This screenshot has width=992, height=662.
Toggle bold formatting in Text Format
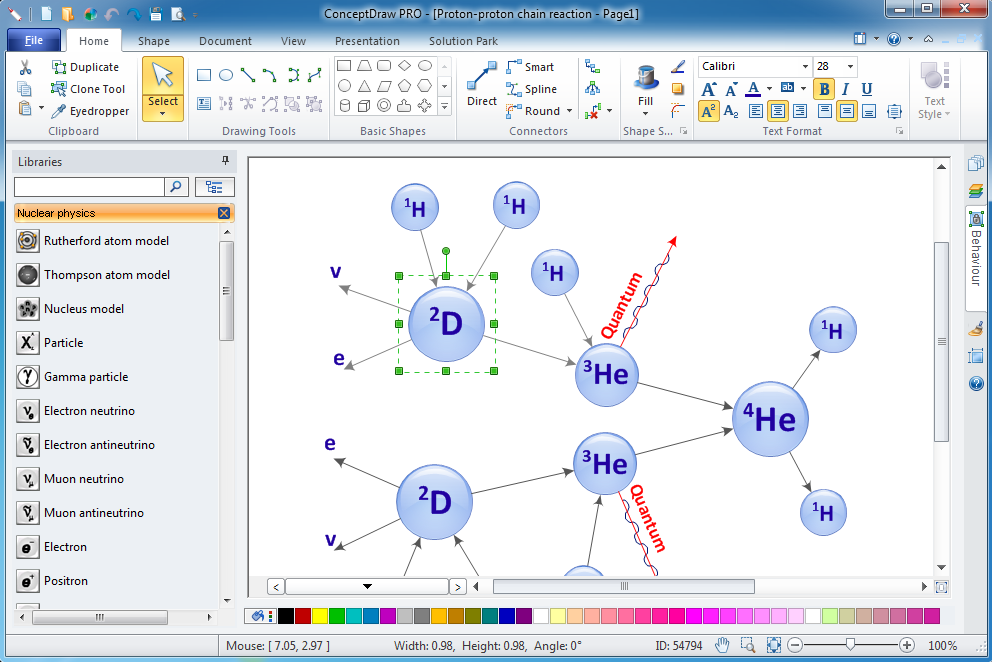pyautogui.click(x=823, y=89)
